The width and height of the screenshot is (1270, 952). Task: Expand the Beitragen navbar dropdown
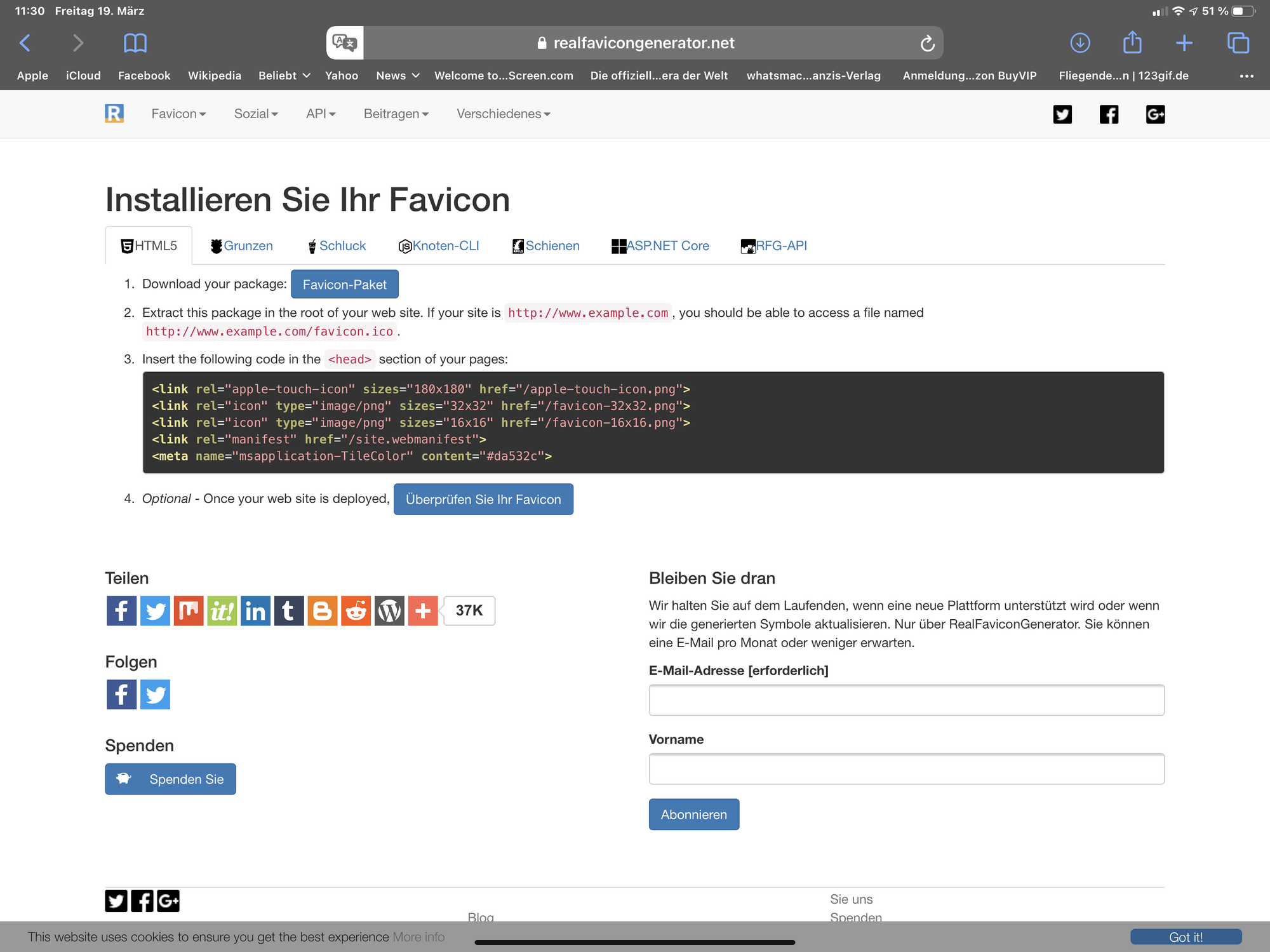(x=396, y=114)
